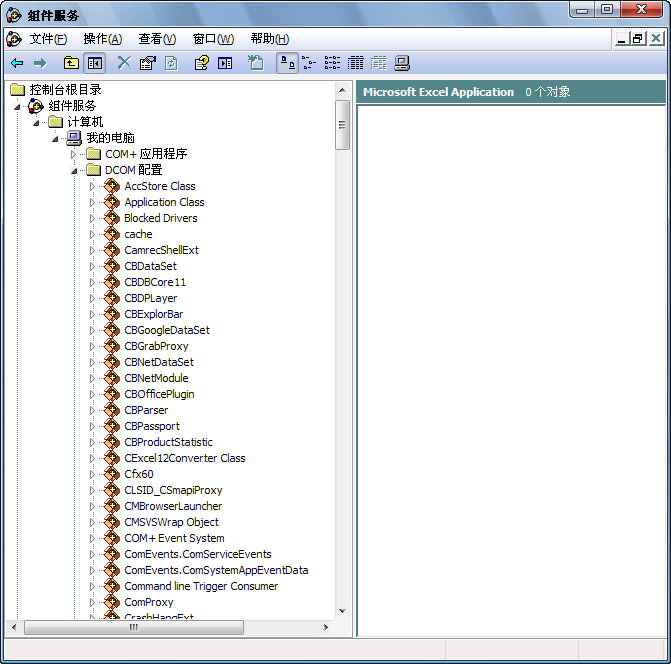Toggle the Show/Hide action pane icon
671x664 pixels.
coord(225,63)
